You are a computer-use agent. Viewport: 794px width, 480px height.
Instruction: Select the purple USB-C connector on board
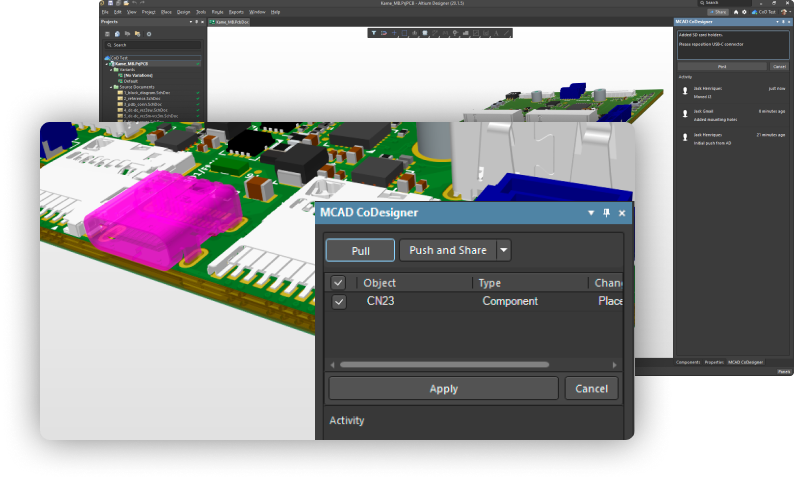162,208
